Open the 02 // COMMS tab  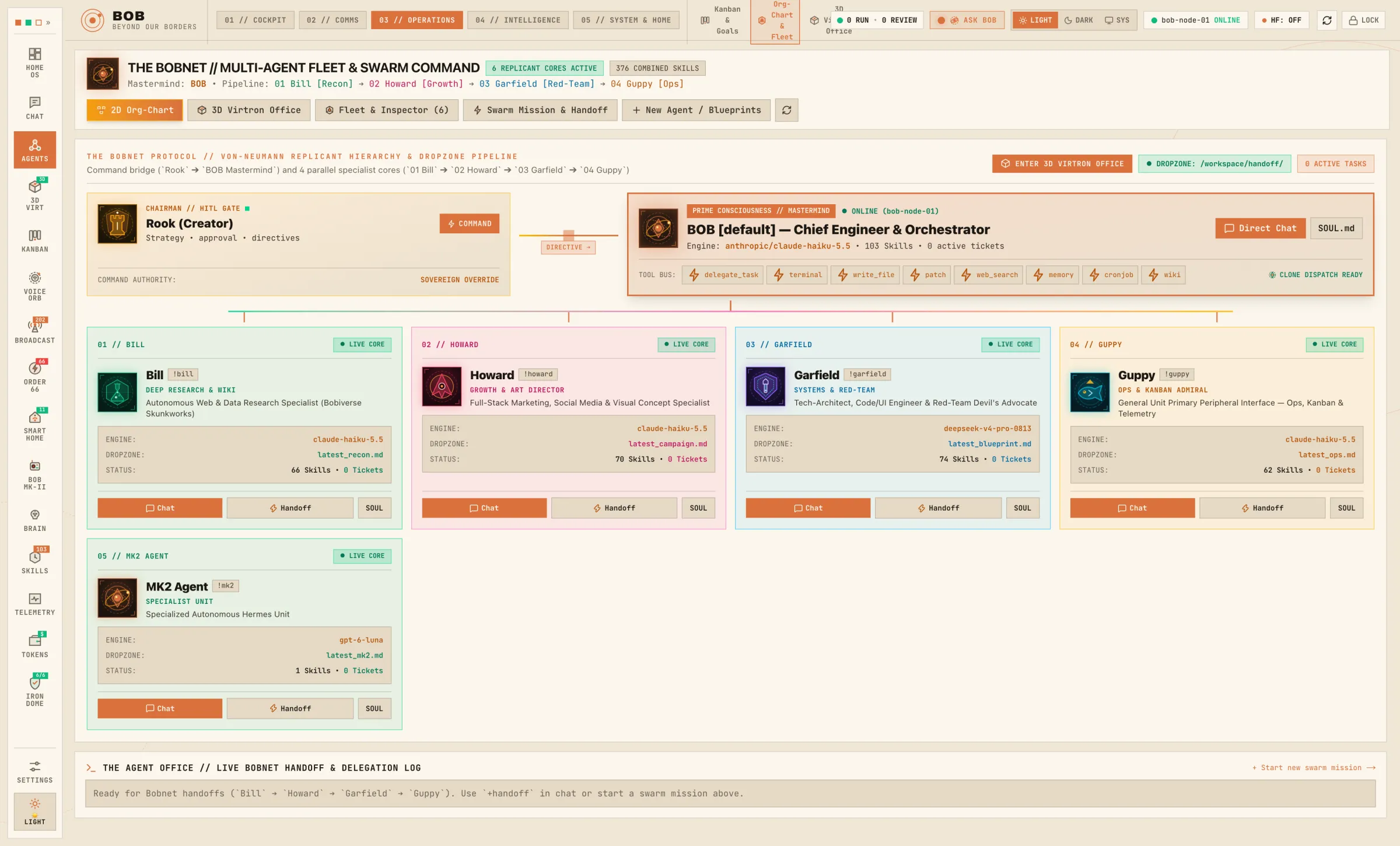pyautogui.click(x=333, y=20)
